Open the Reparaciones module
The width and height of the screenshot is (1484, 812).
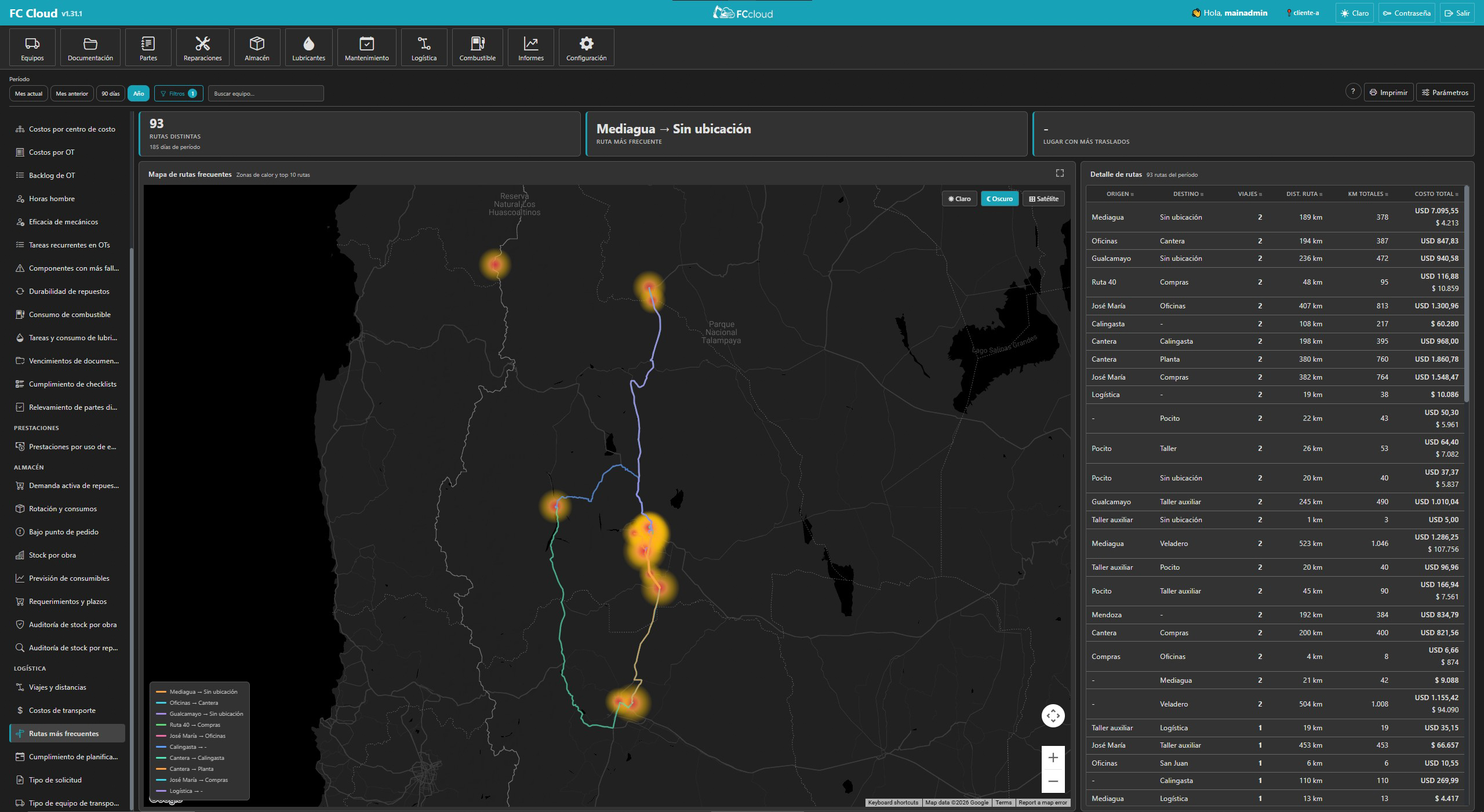[x=203, y=48]
